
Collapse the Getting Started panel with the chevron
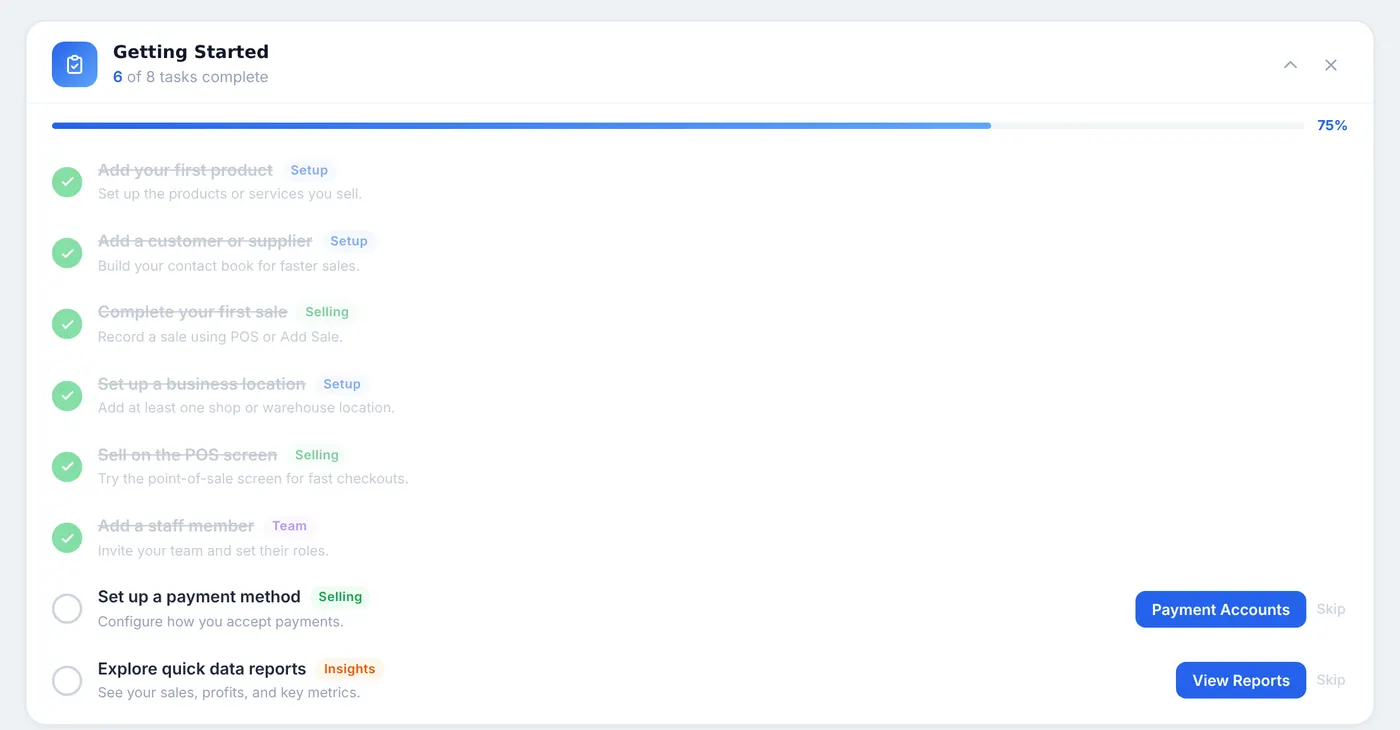point(1290,65)
